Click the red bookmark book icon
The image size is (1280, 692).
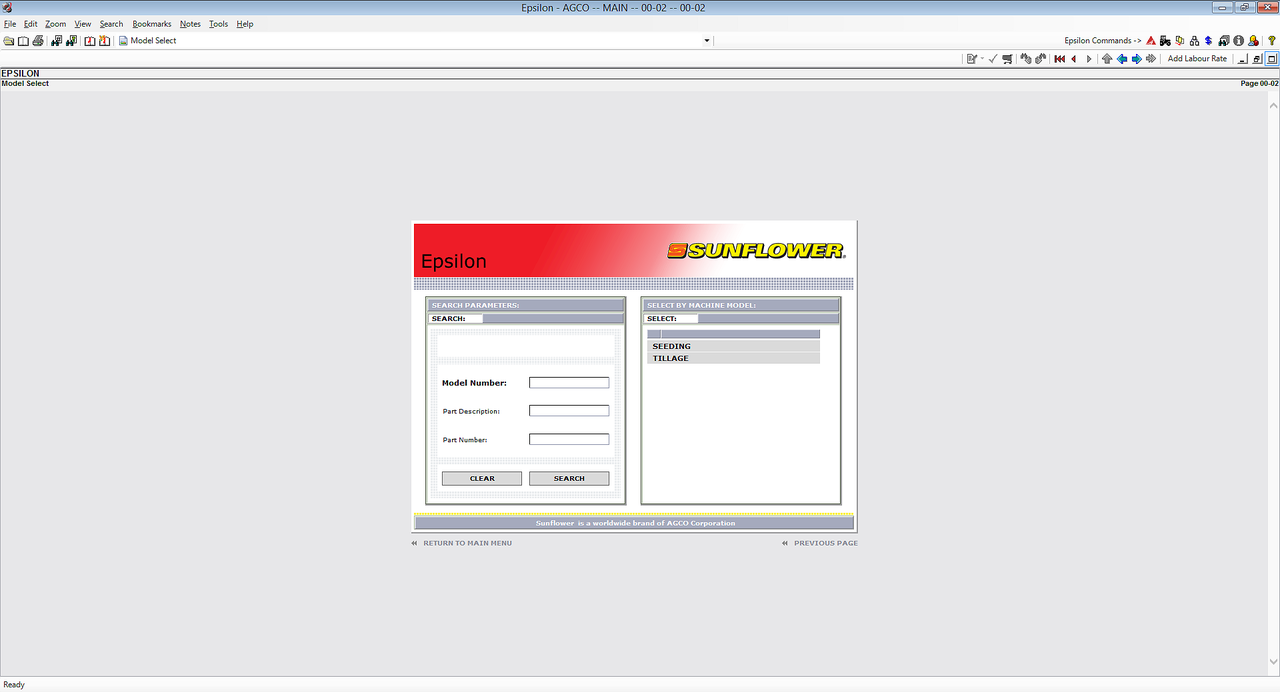[90, 41]
